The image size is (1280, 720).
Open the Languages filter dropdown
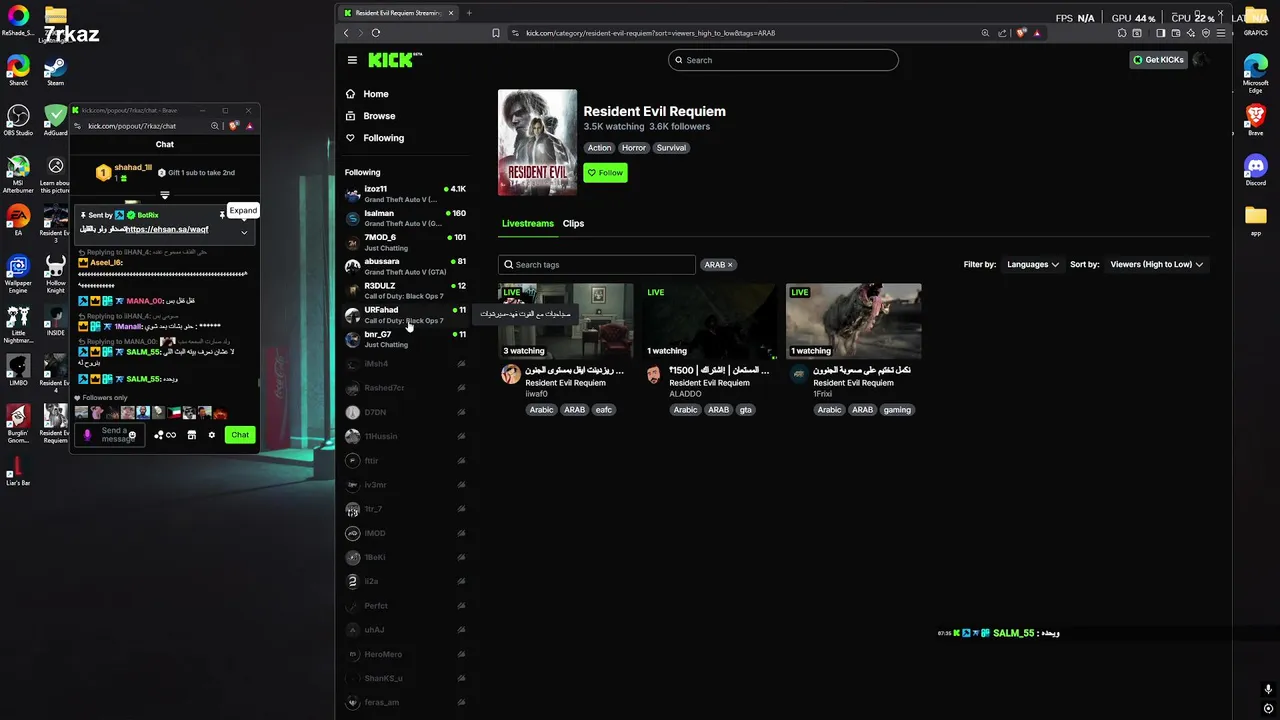click(1033, 265)
